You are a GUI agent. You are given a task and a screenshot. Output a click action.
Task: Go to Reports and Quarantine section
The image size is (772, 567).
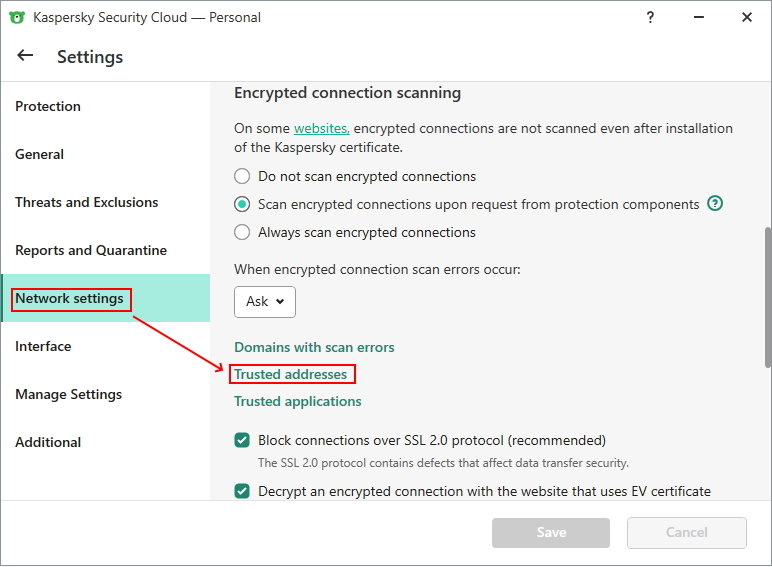pyautogui.click(x=91, y=250)
